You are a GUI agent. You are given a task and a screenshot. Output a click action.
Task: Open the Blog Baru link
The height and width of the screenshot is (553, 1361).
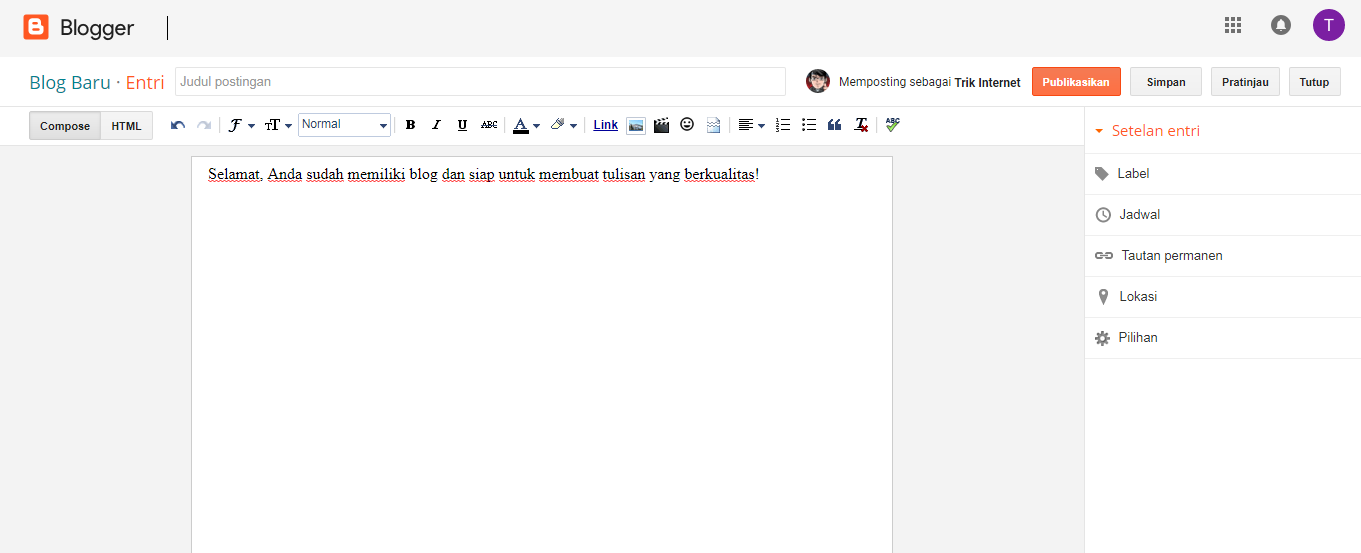click(69, 82)
